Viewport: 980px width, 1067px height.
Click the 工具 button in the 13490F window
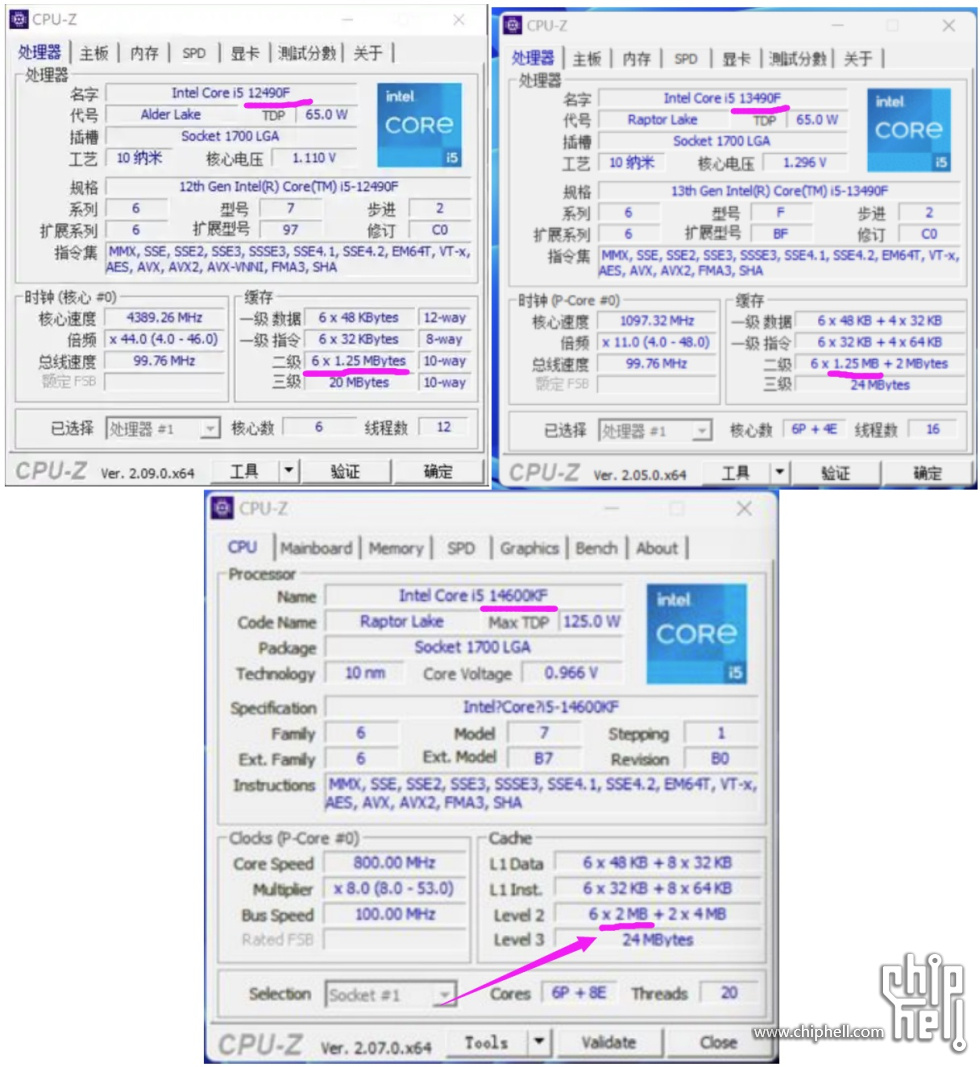point(736,472)
